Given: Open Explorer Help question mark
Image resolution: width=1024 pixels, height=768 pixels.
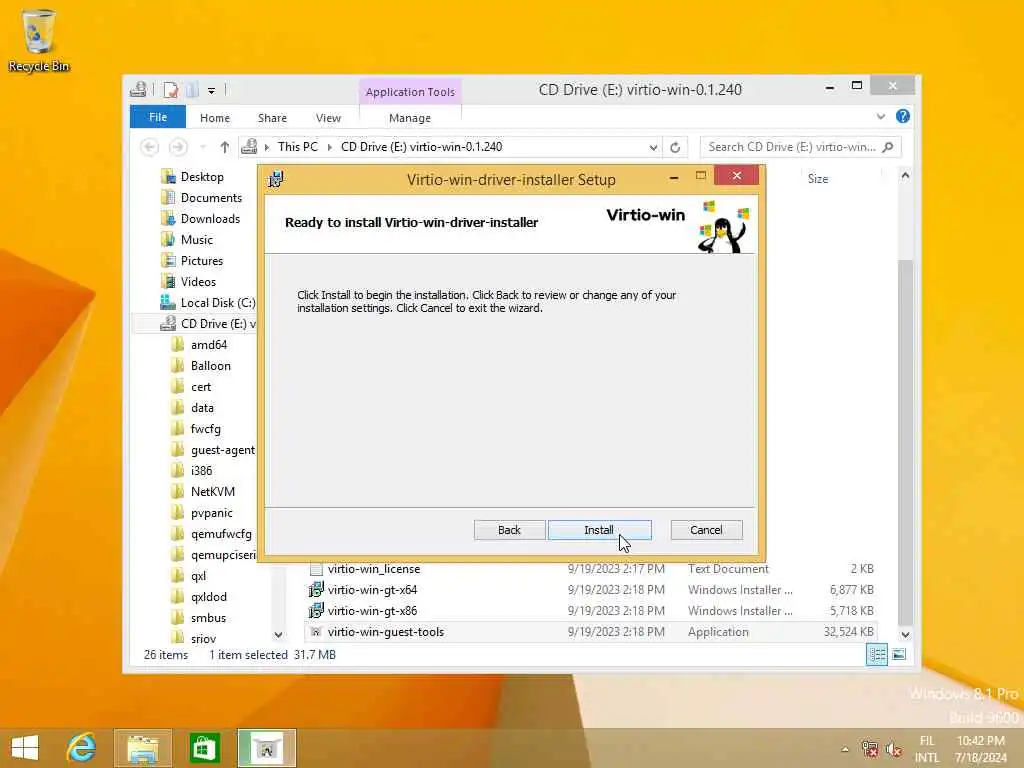Looking at the screenshot, I should pyautogui.click(x=903, y=116).
